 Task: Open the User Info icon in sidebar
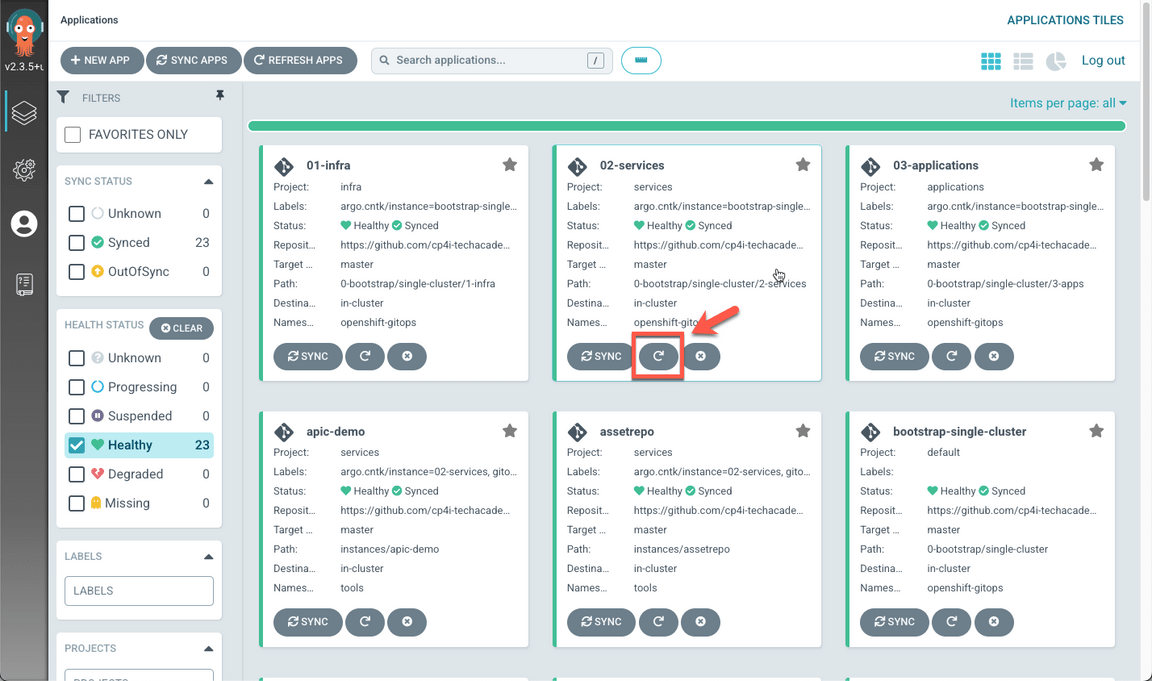[x=24, y=224]
